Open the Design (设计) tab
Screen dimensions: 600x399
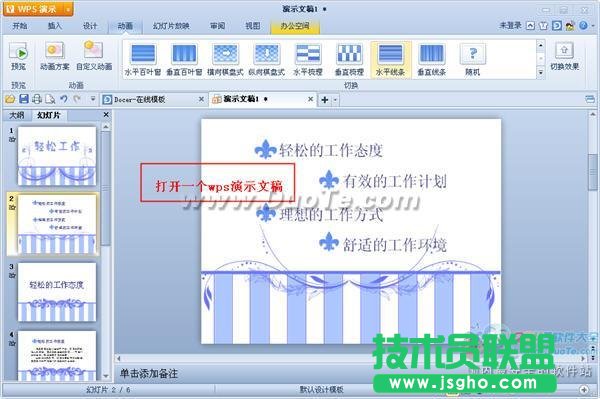(90, 26)
